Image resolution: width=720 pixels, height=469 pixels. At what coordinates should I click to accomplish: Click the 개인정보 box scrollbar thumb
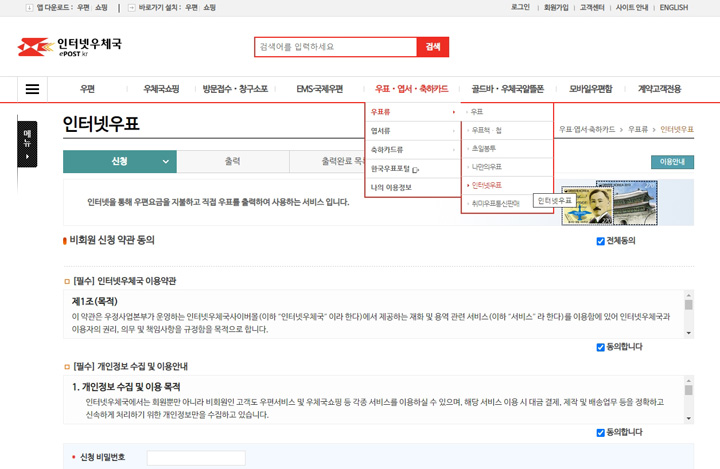688,390
